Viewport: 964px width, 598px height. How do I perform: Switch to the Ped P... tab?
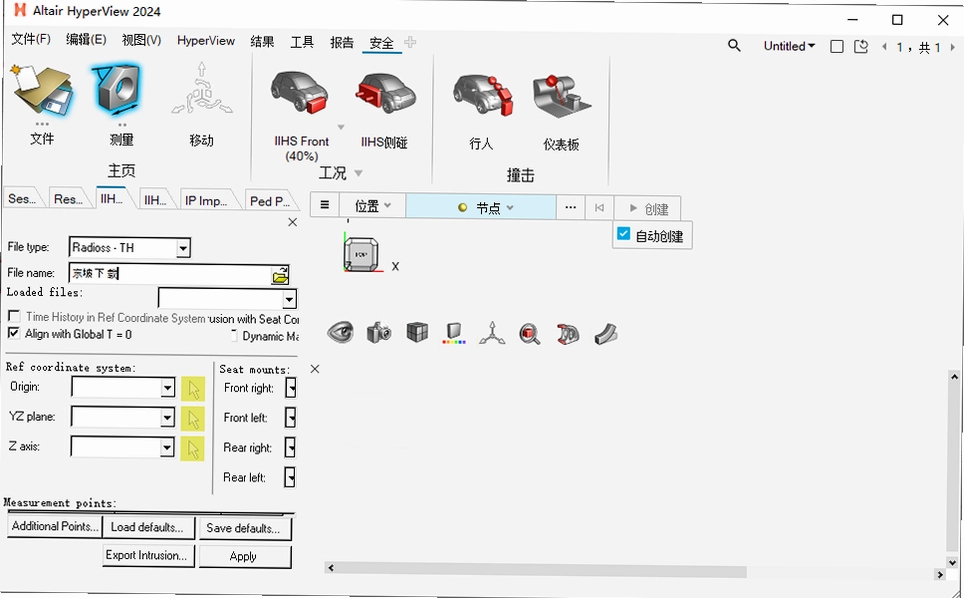269,201
